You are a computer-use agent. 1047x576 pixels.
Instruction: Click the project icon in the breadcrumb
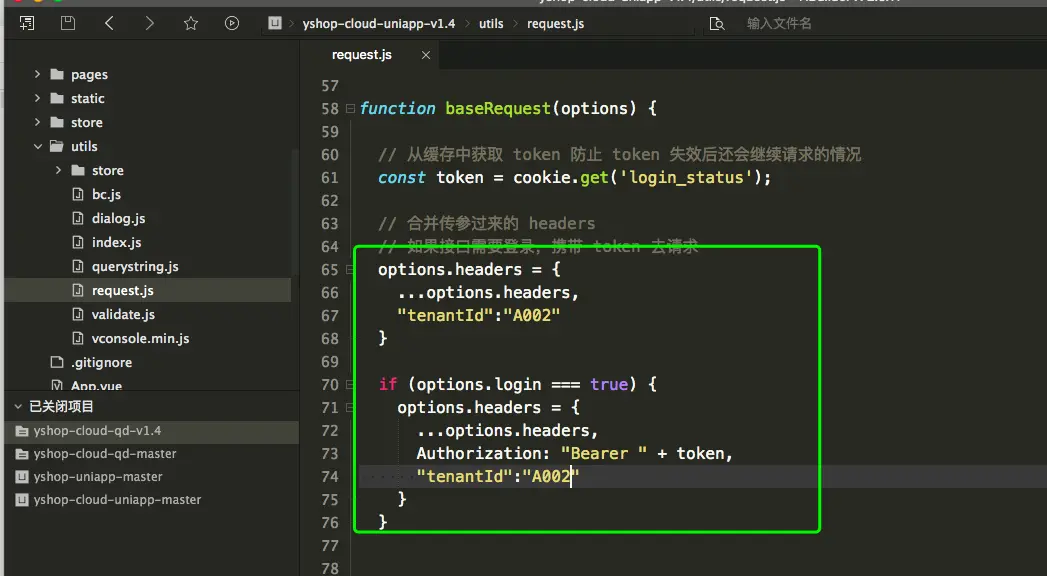click(x=274, y=23)
